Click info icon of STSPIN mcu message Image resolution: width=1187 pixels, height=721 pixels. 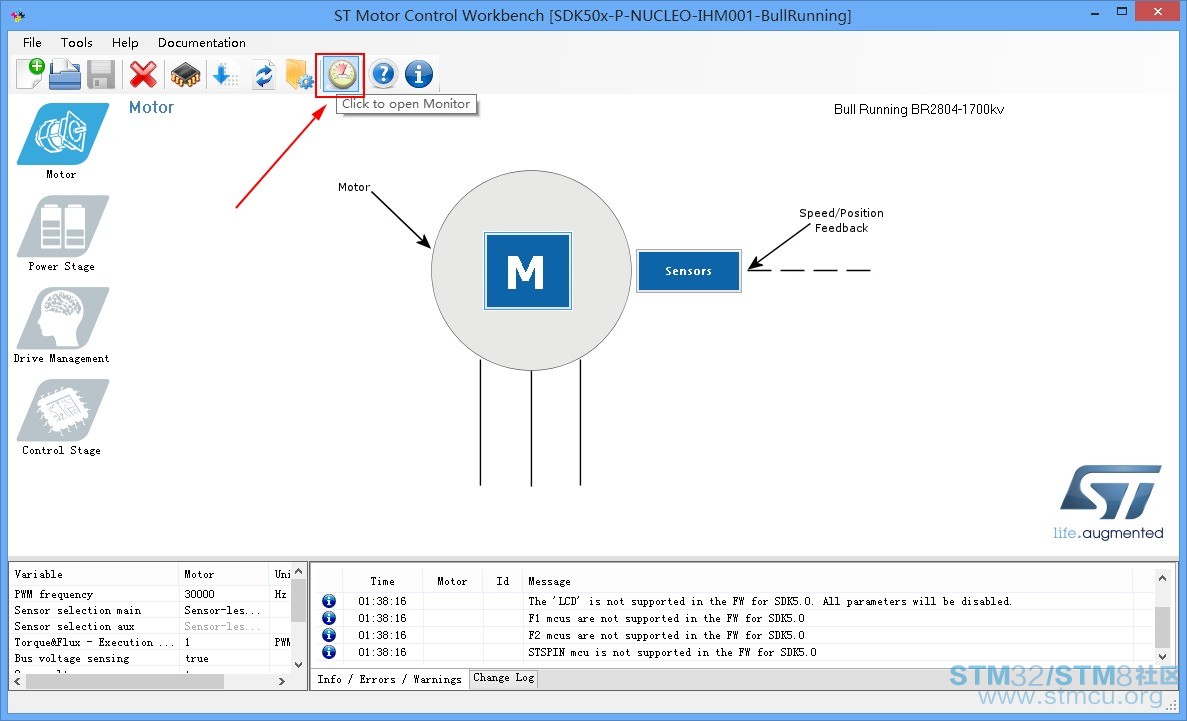click(329, 651)
